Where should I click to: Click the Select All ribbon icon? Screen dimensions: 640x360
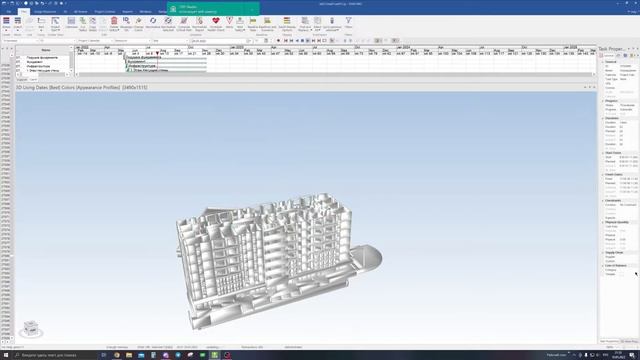click(x=318, y=24)
